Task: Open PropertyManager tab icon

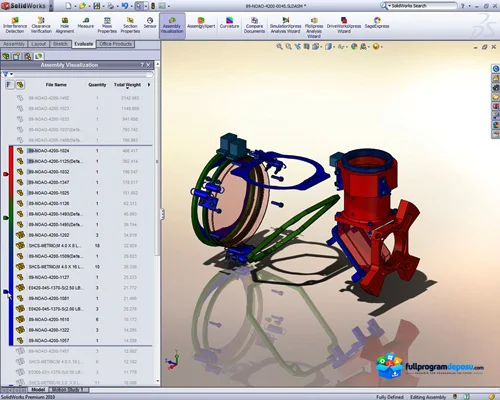Action: [x=17, y=56]
